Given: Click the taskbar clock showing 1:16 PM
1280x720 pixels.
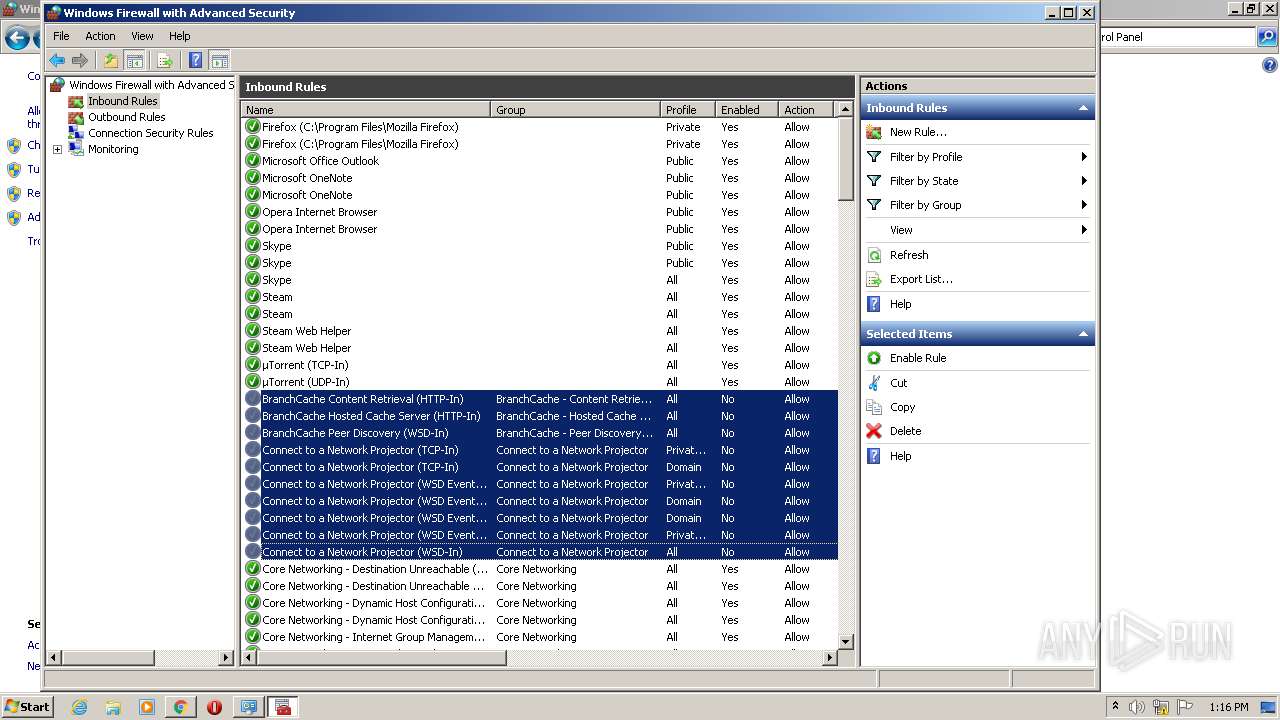Looking at the screenshot, I should pyautogui.click(x=1228, y=707).
